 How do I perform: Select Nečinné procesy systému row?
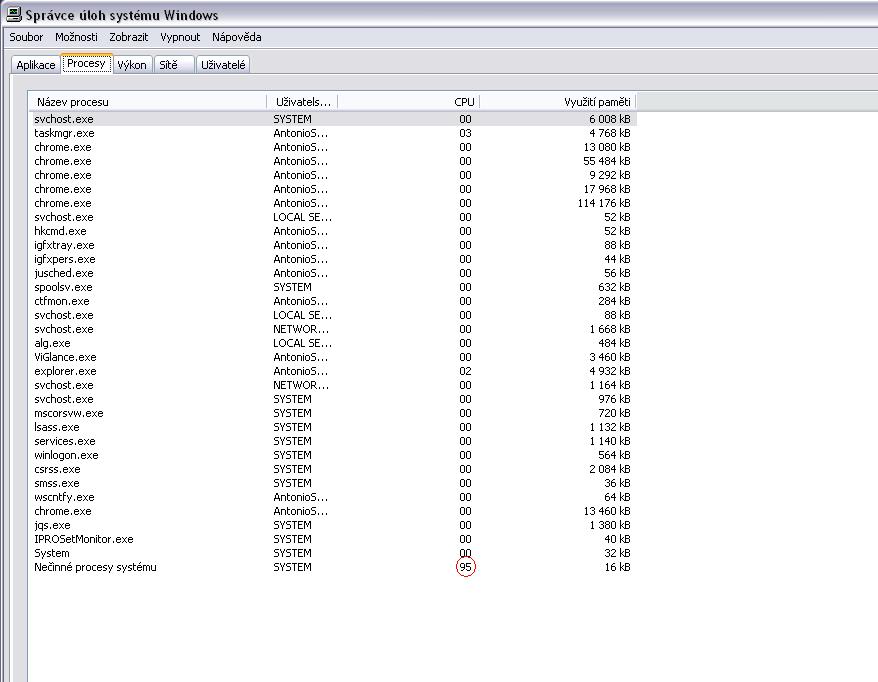(333, 567)
